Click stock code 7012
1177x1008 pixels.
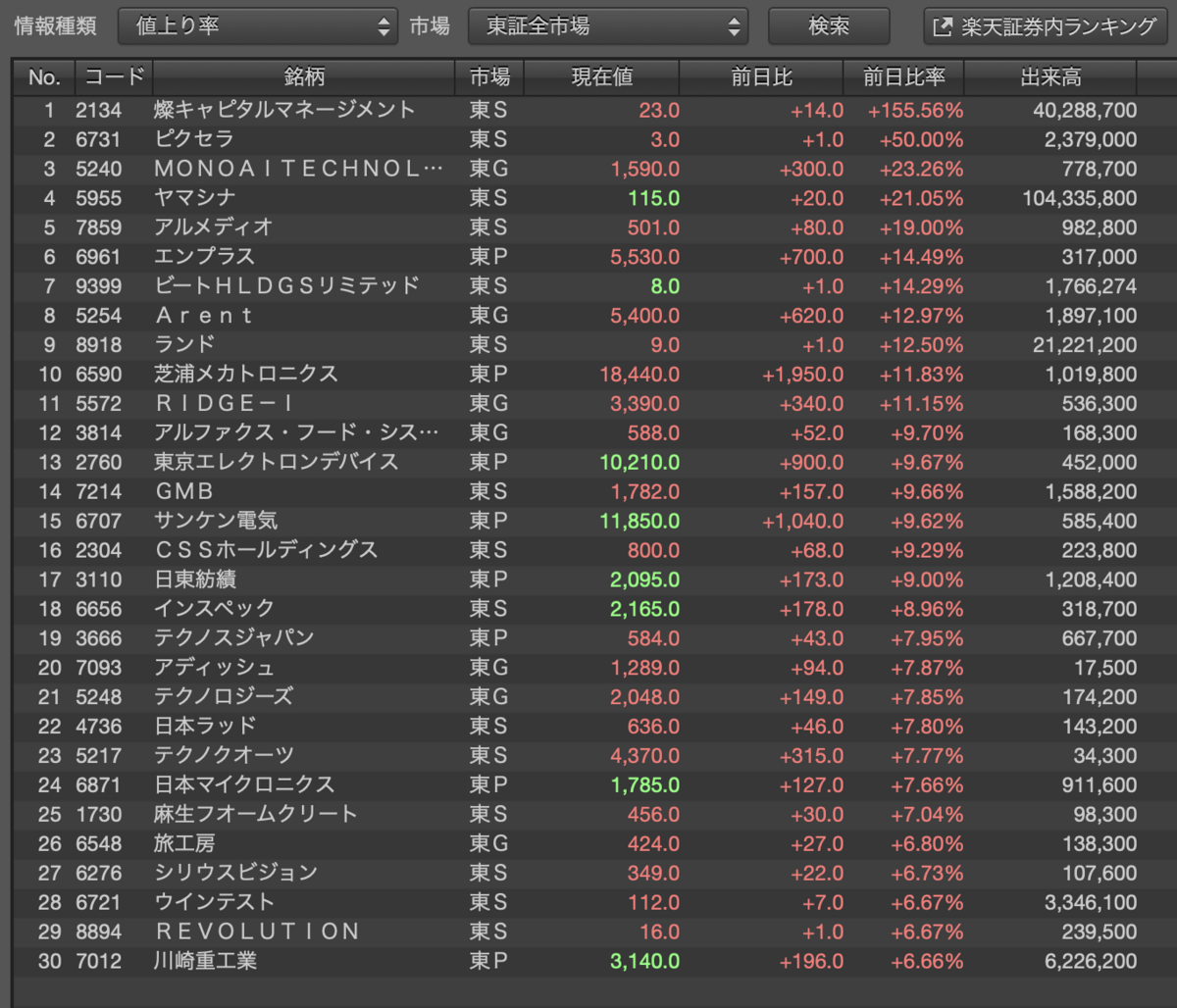(x=98, y=961)
